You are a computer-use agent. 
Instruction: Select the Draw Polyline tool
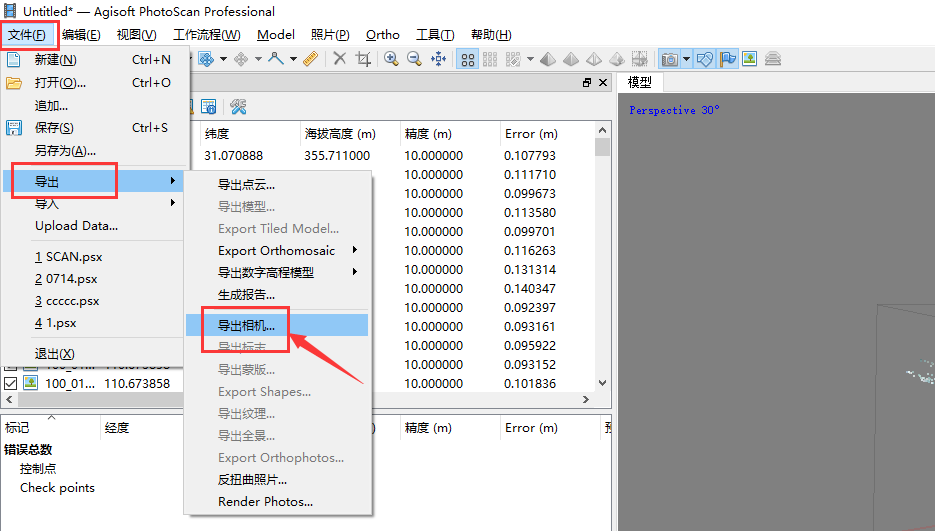tap(275, 59)
